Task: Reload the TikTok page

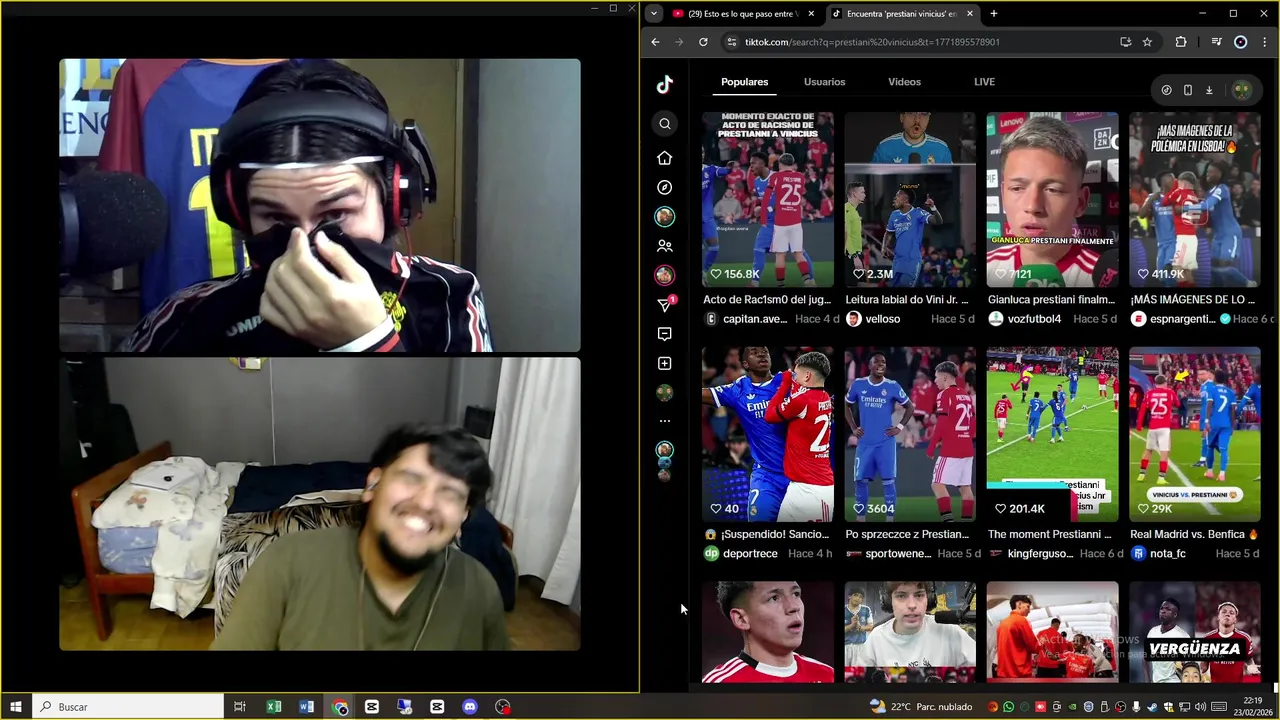Action: (x=703, y=42)
